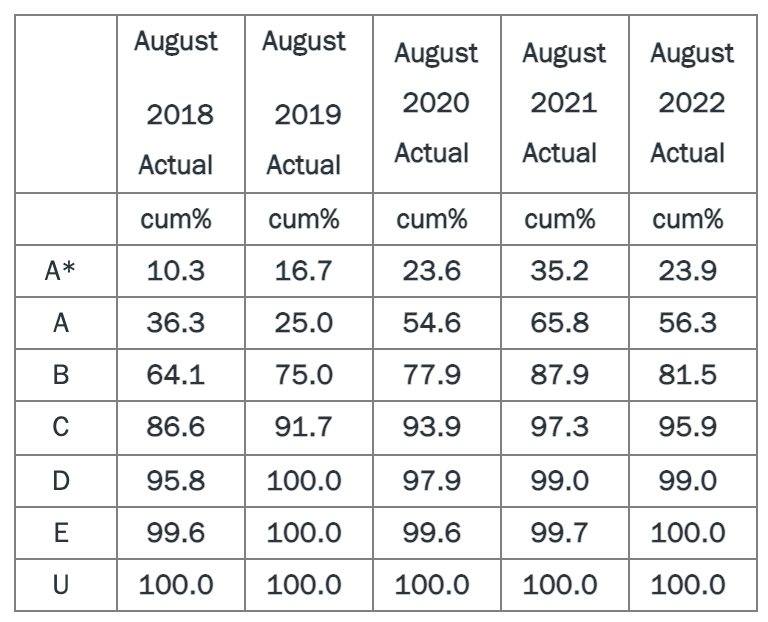Select the A* row label

(x=60, y=271)
